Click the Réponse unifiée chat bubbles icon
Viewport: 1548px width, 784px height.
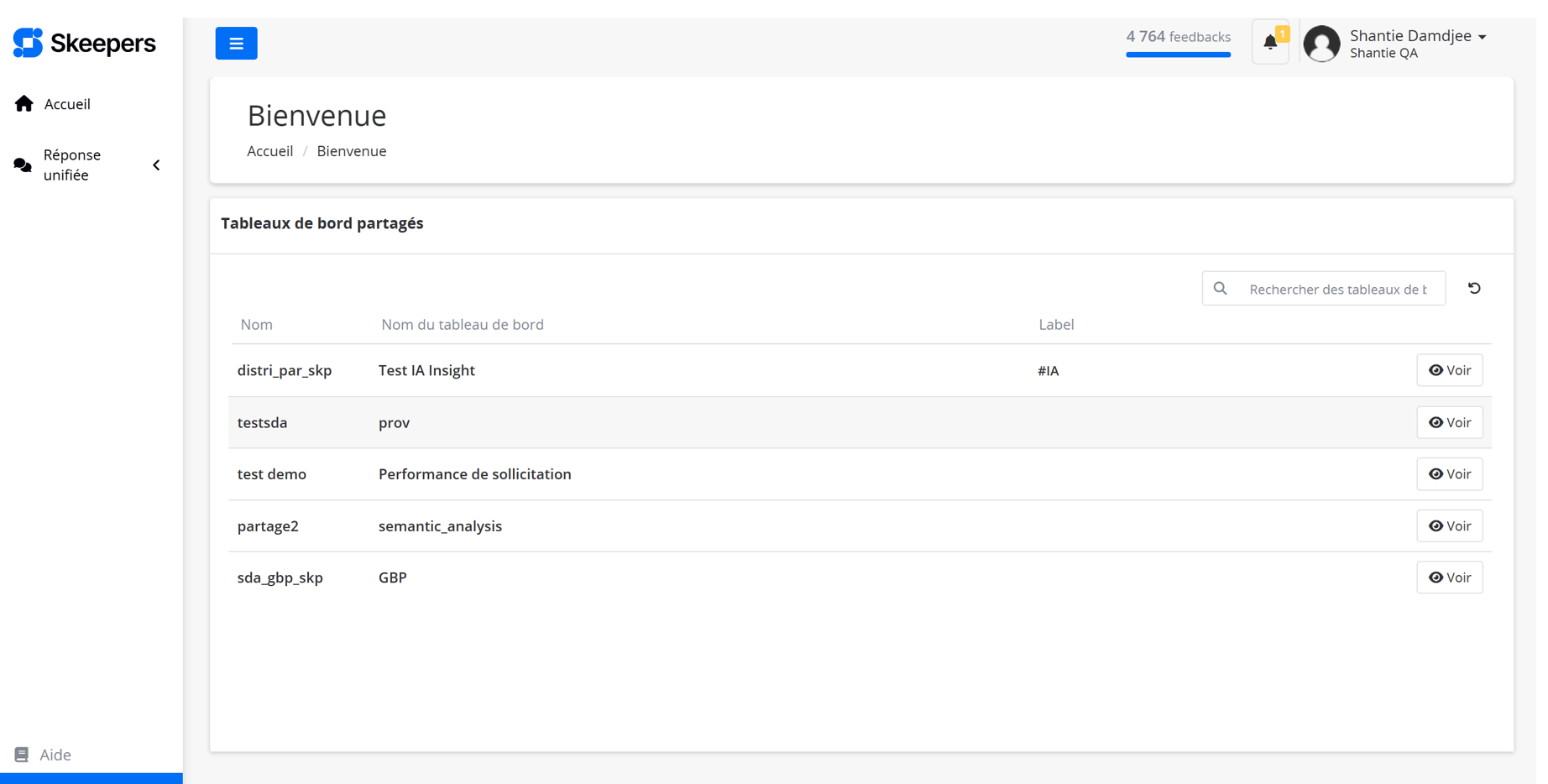tap(23, 165)
